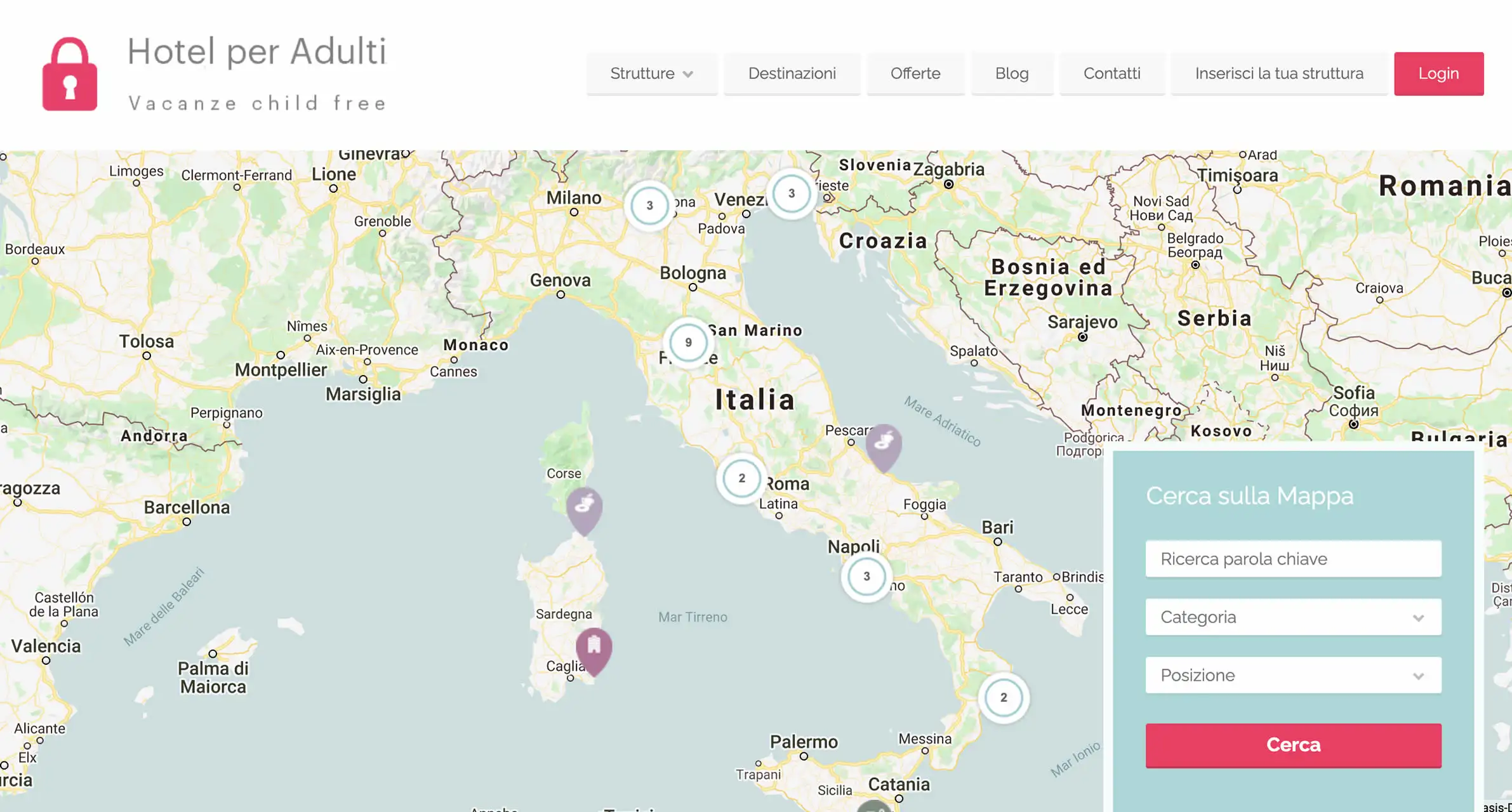Open the Blog menu item
This screenshot has width=1512, height=812.
[1012, 74]
